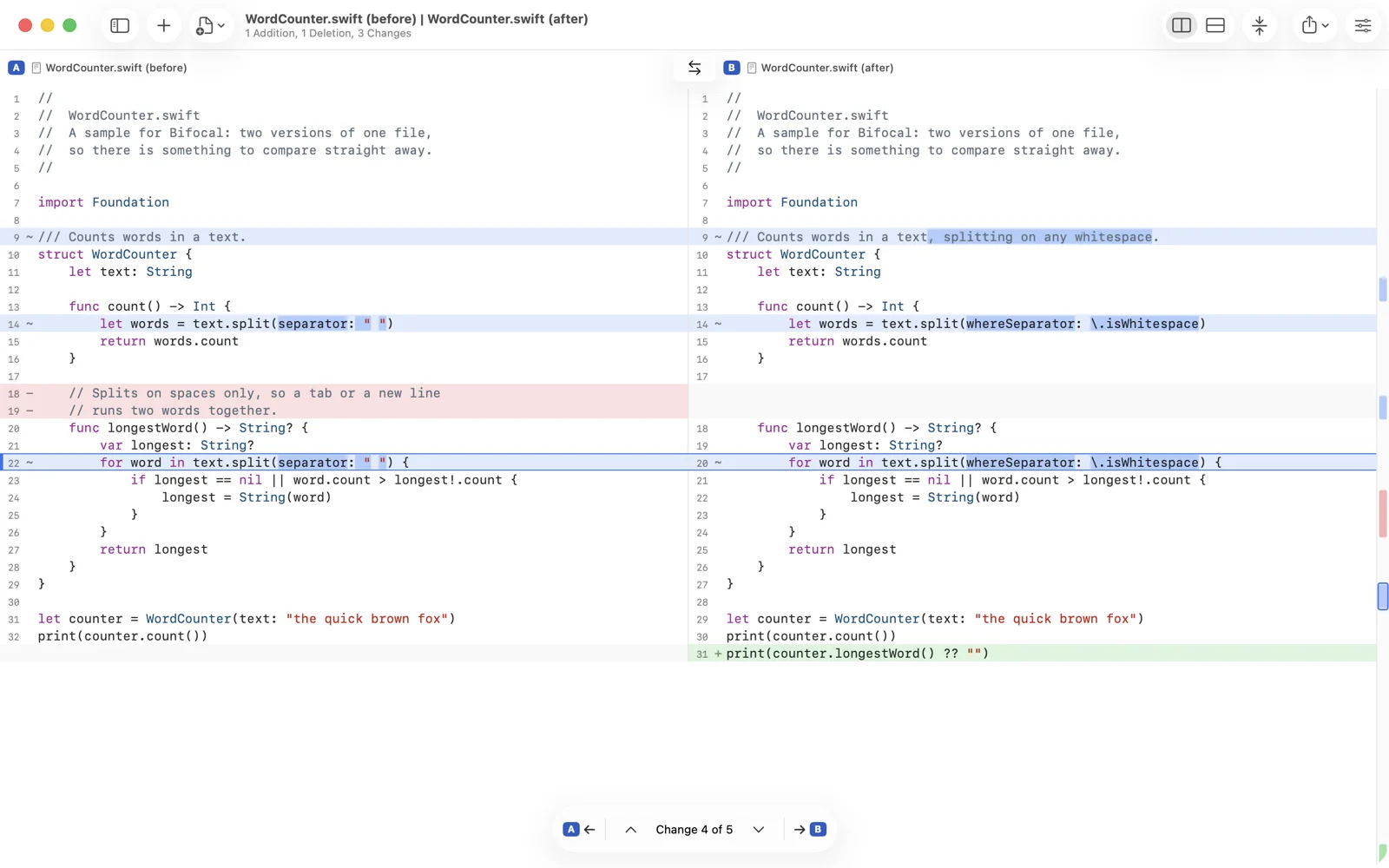This screenshot has width=1389, height=868.
Task: Click deleted line "// runs two words together."
Action: click(x=344, y=411)
